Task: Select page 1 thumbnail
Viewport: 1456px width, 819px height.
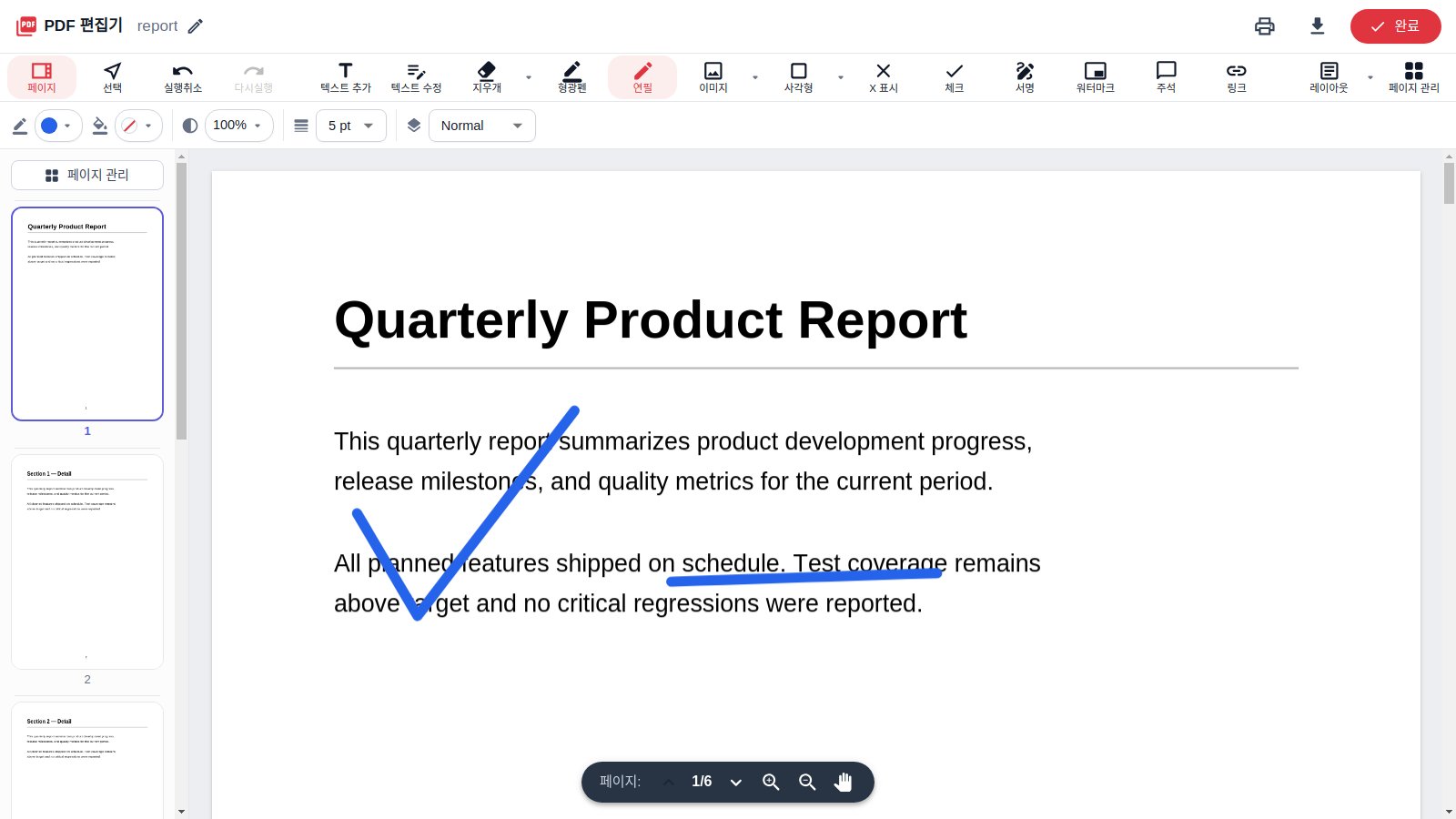Action: click(87, 314)
